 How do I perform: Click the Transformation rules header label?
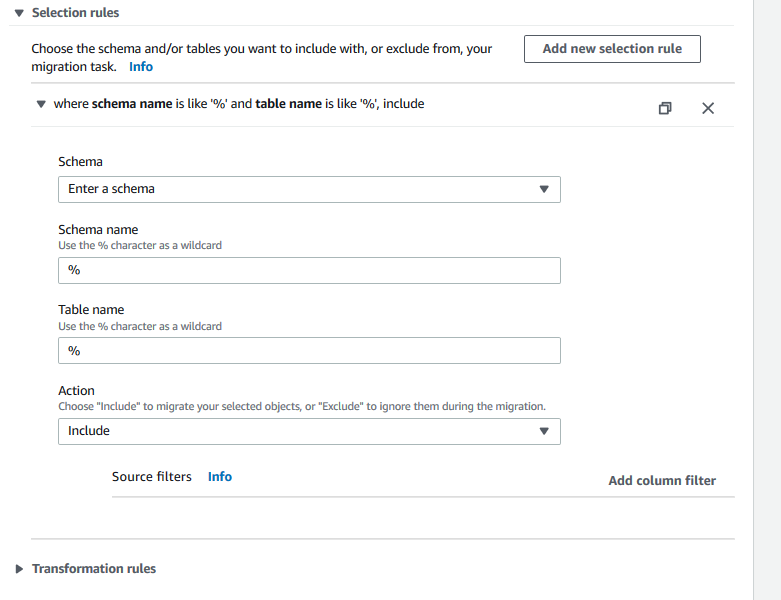(x=94, y=569)
